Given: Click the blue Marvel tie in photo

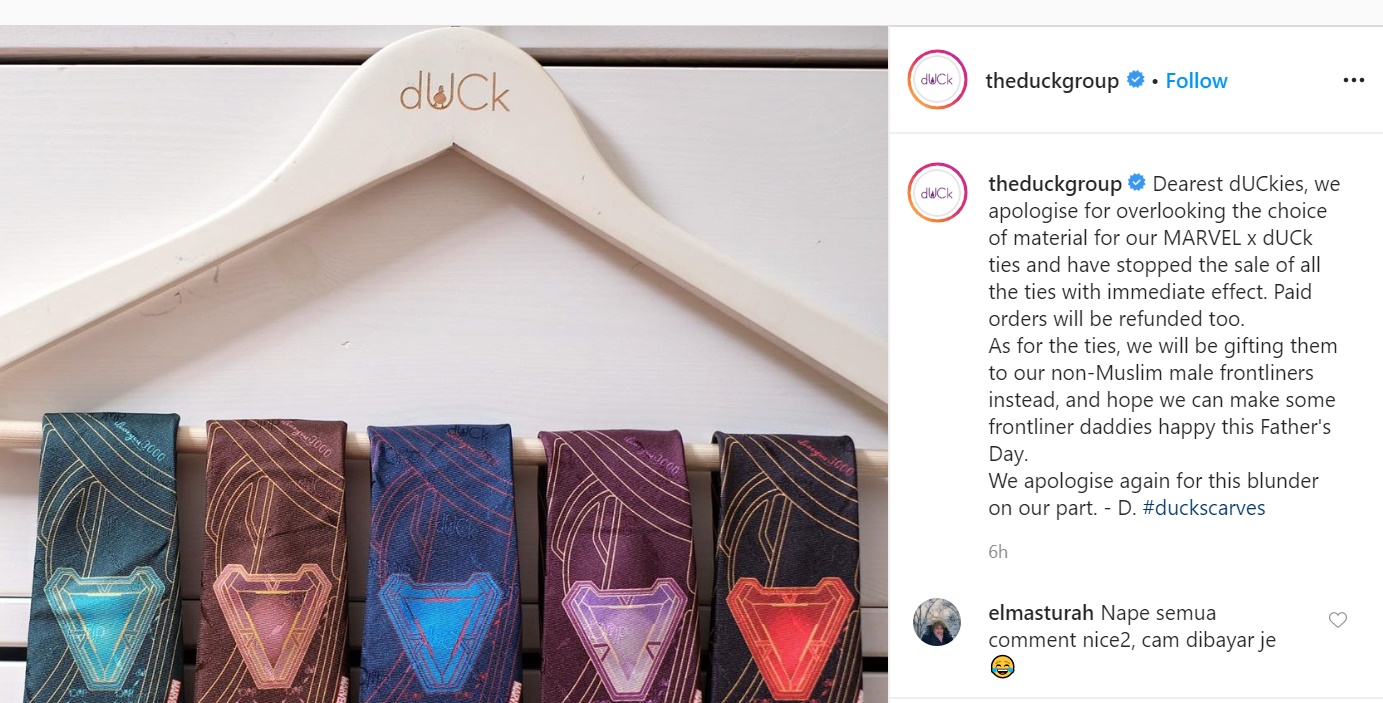Looking at the screenshot, I should coord(440,563).
